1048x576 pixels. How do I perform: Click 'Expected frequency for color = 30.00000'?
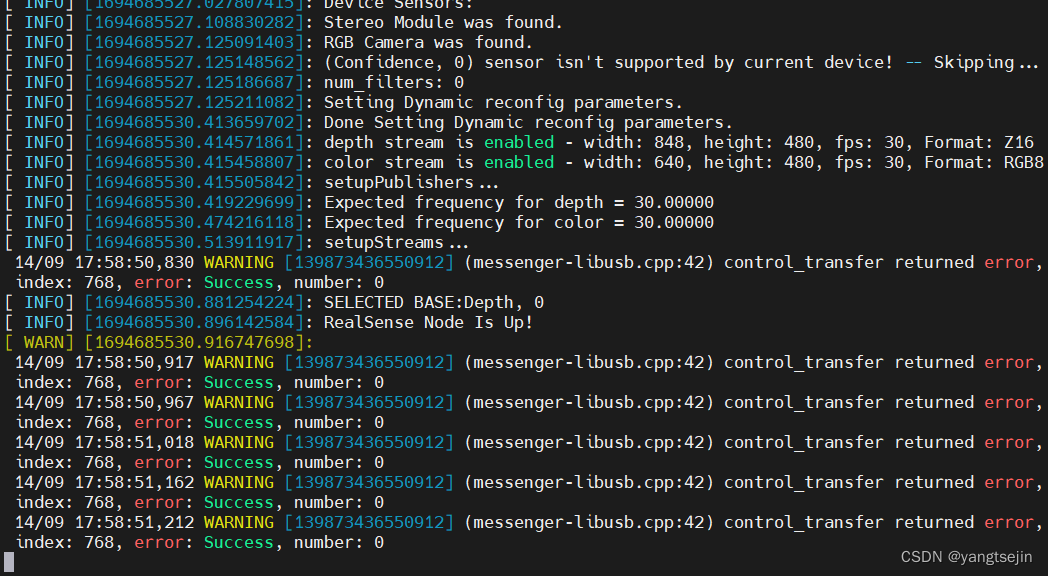[x=519, y=223]
